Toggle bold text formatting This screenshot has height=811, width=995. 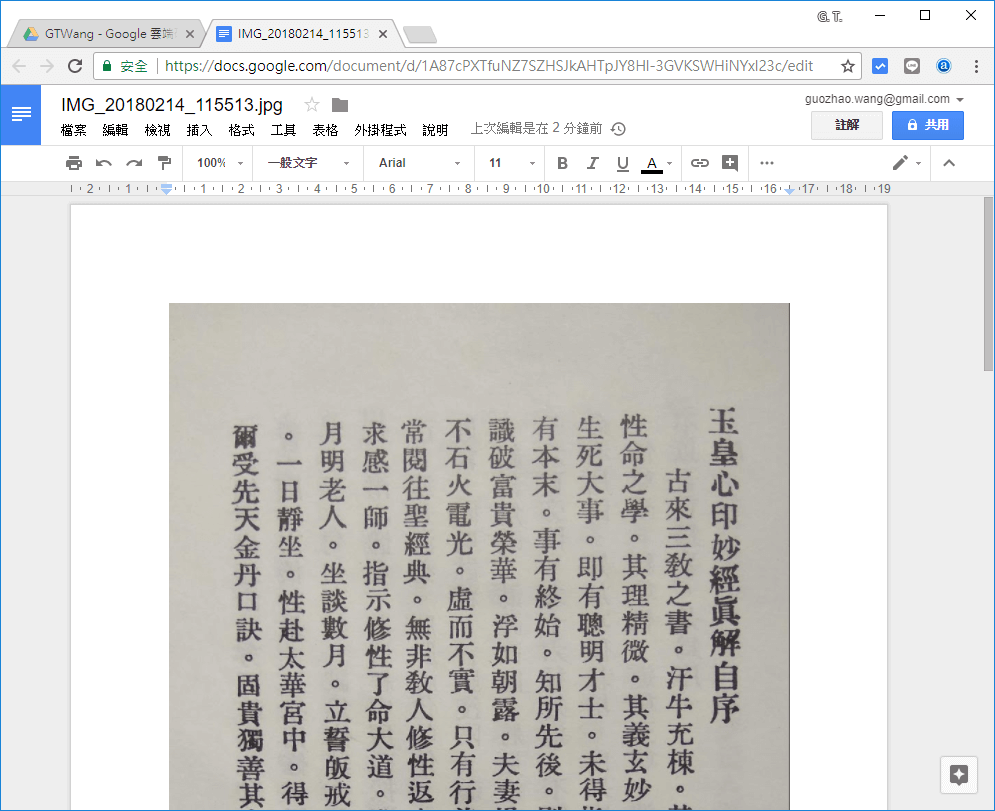(x=562, y=162)
